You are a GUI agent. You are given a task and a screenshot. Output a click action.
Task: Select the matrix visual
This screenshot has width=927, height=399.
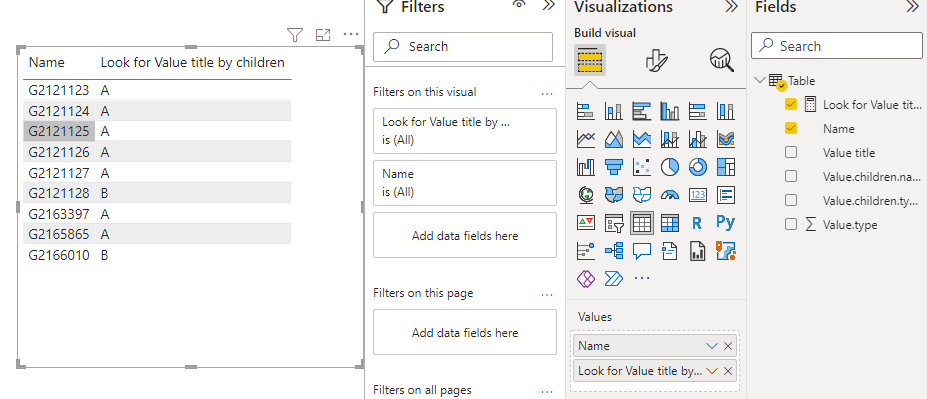click(x=669, y=223)
